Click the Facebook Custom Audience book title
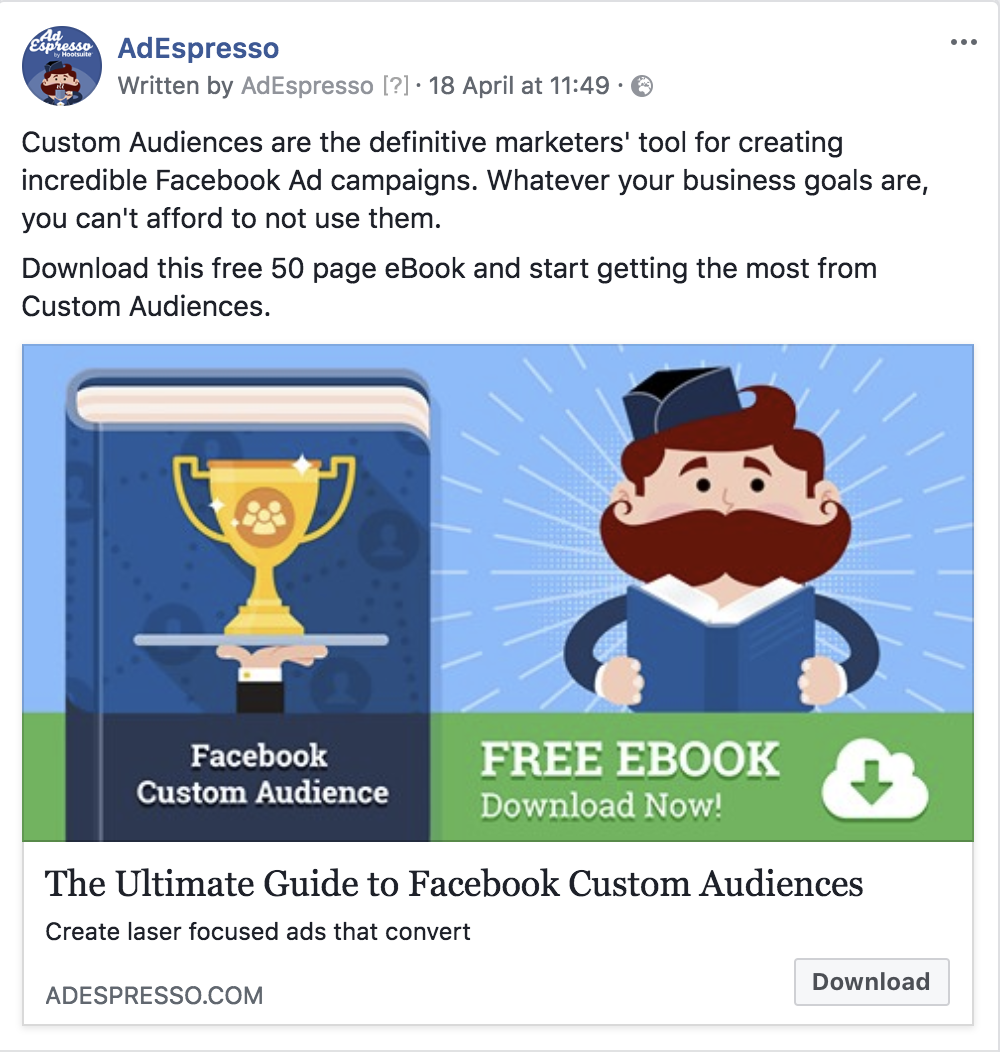1000x1052 pixels. (262, 774)
